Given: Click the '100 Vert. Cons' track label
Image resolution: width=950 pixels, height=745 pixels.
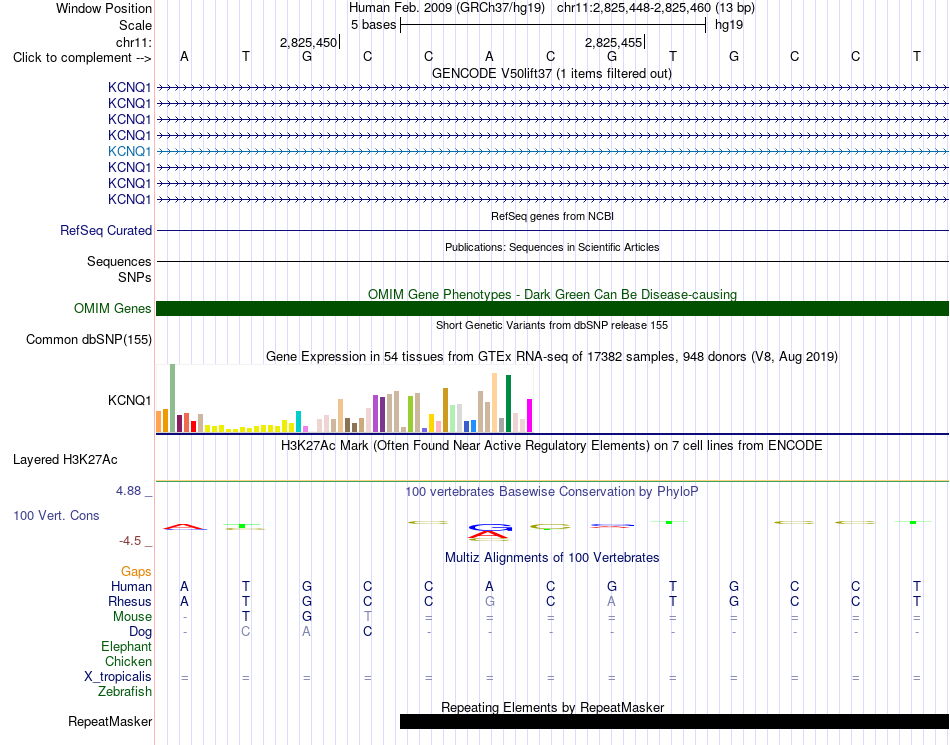Looking at the screenshot, I should pos(56,515).
